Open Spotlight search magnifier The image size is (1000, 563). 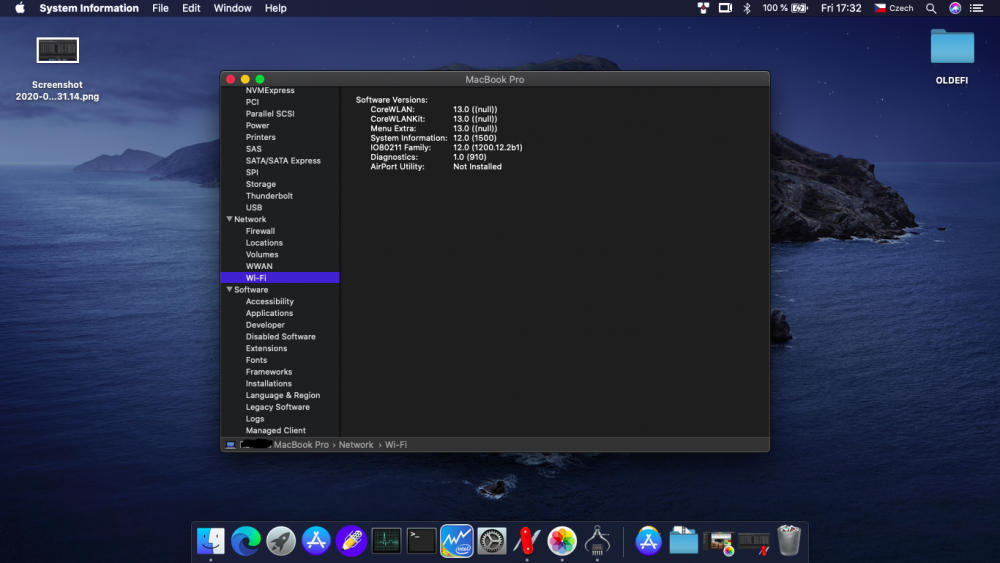(931, 8)
